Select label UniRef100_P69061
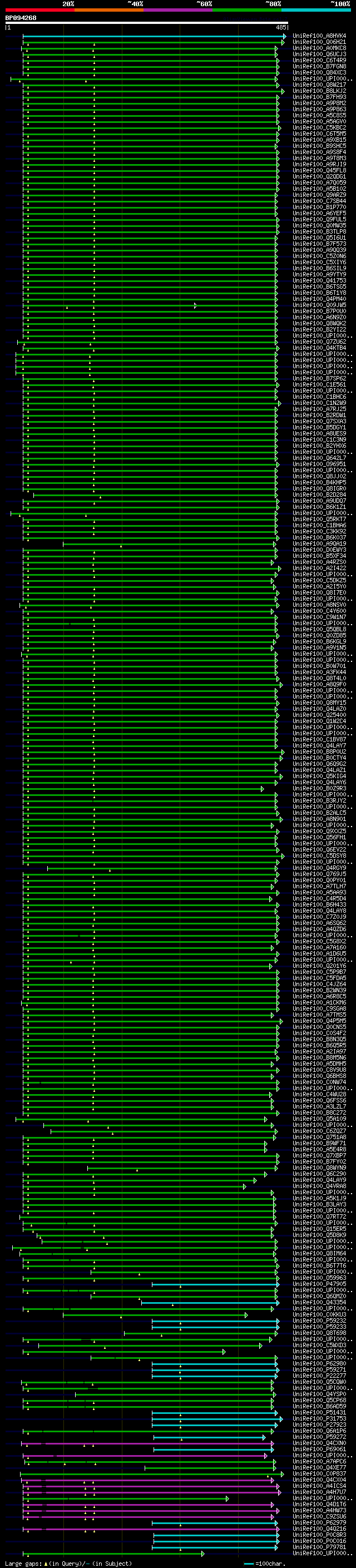356x1568 pixels. click(x=319, y=1449)
